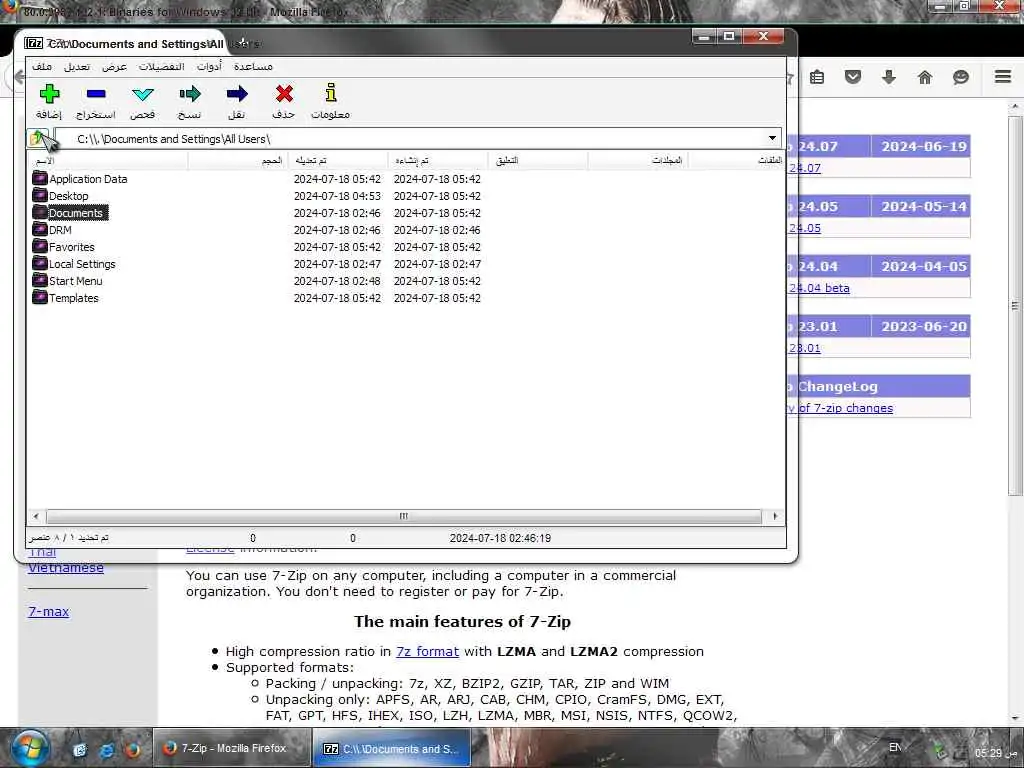Screen dimensions: 1024x768
Task: Click the horizontal scrollbar right arrow
Action: pos(775,516)
